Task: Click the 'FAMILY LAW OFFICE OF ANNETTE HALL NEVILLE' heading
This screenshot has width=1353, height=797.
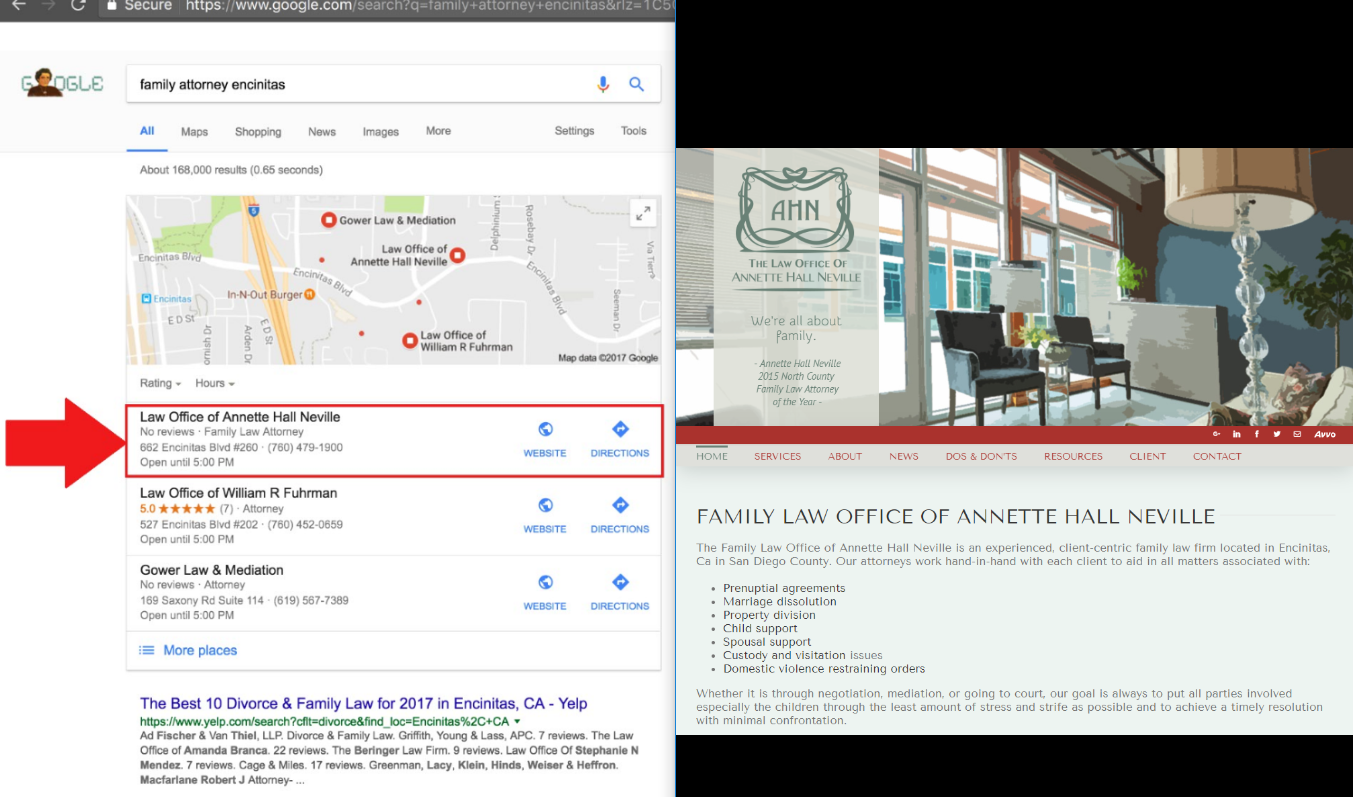Action: click(x=956, y=517)
